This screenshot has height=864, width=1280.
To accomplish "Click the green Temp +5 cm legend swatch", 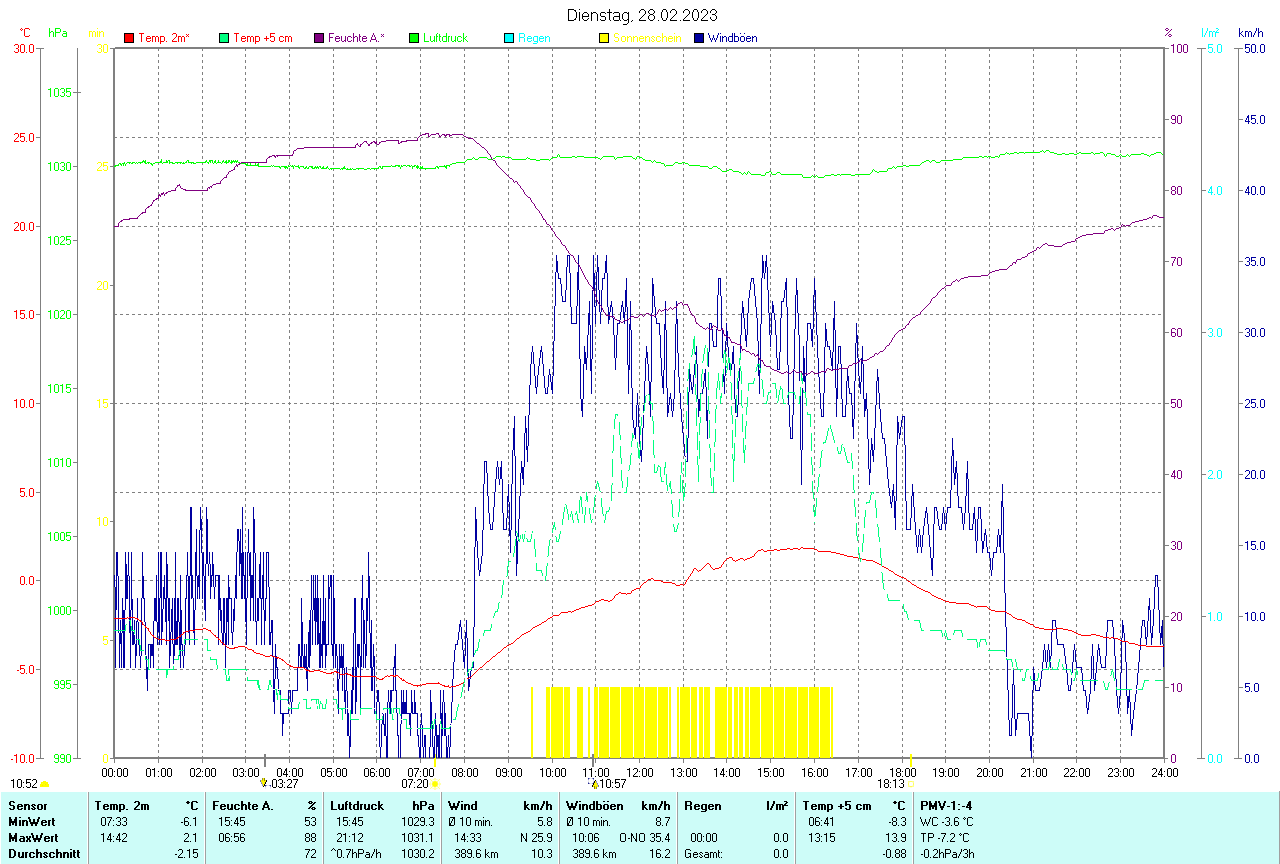I will 224,38.
